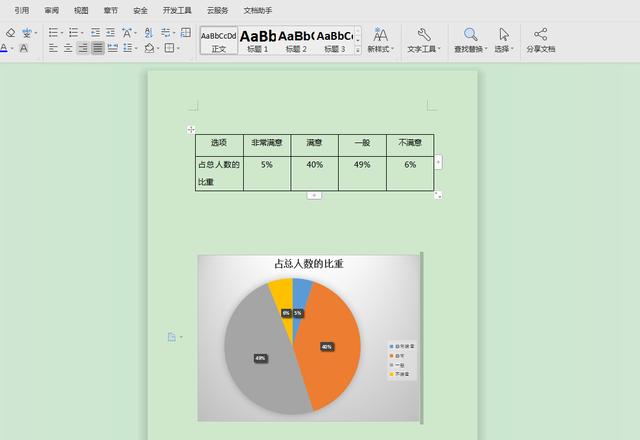This screenshot has width=640, height=440.
Task: Open the numbering dropdown arrow
Action: tap(82, 33)
